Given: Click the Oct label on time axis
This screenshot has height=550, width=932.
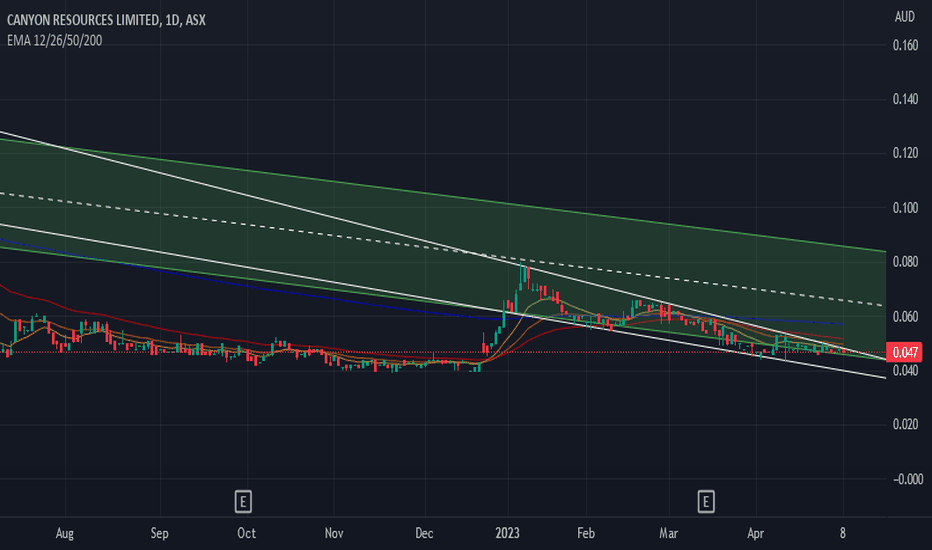Looking at the screenshot, I should [246, 533].
